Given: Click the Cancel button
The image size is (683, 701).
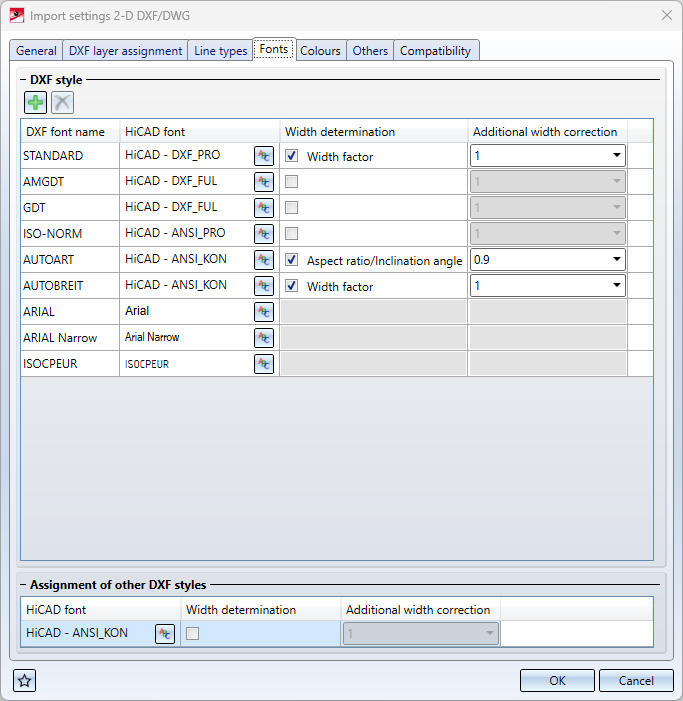Looking at the screenshot, I should point(636,681).
